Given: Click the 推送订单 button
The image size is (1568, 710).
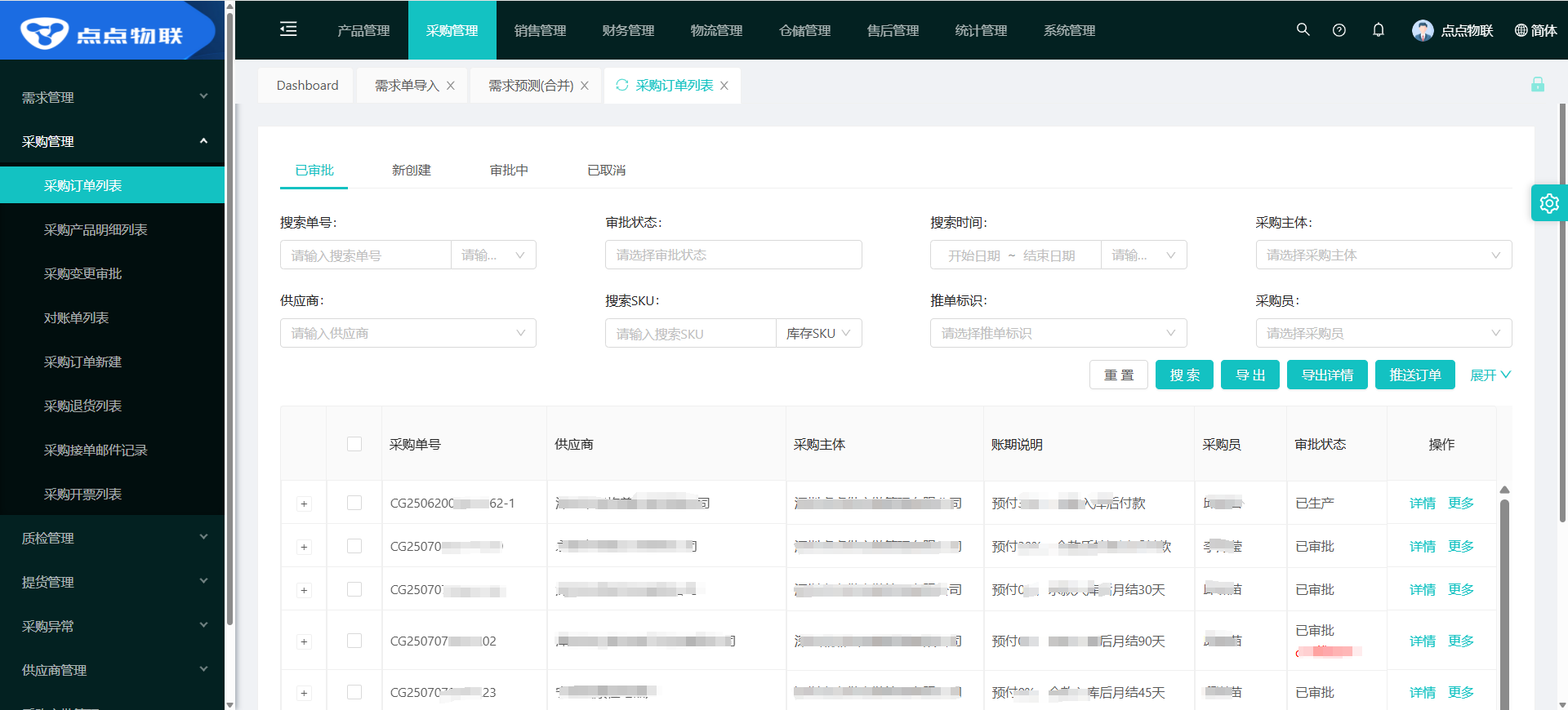Looking at the screenshot, I should click(x=1415, y=375).
